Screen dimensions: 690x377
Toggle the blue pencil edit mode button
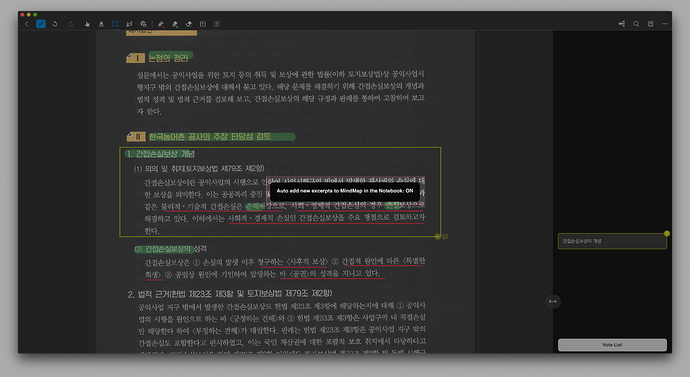pos(40,24)
